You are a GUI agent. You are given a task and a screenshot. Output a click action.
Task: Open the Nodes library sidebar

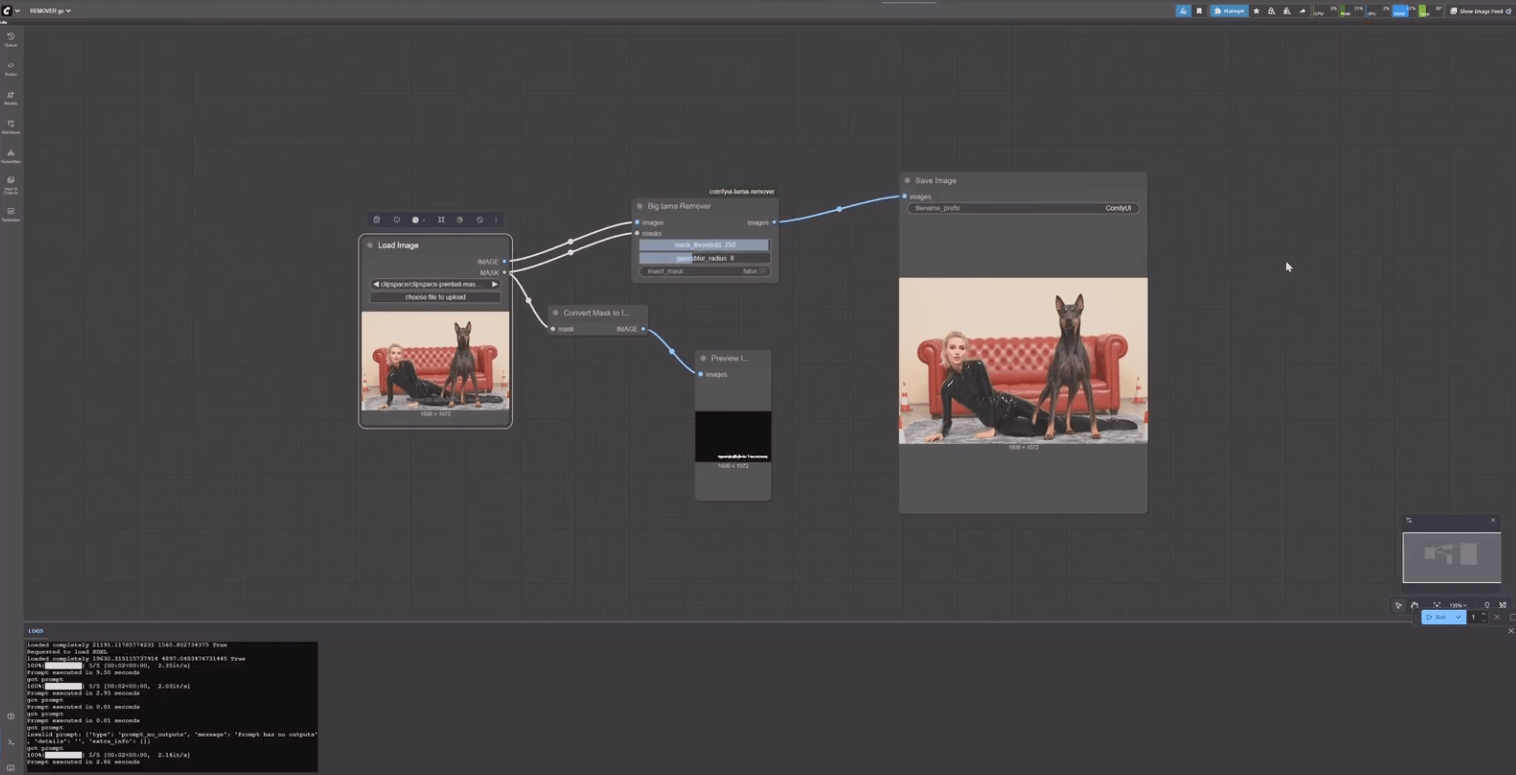(11, 68)
